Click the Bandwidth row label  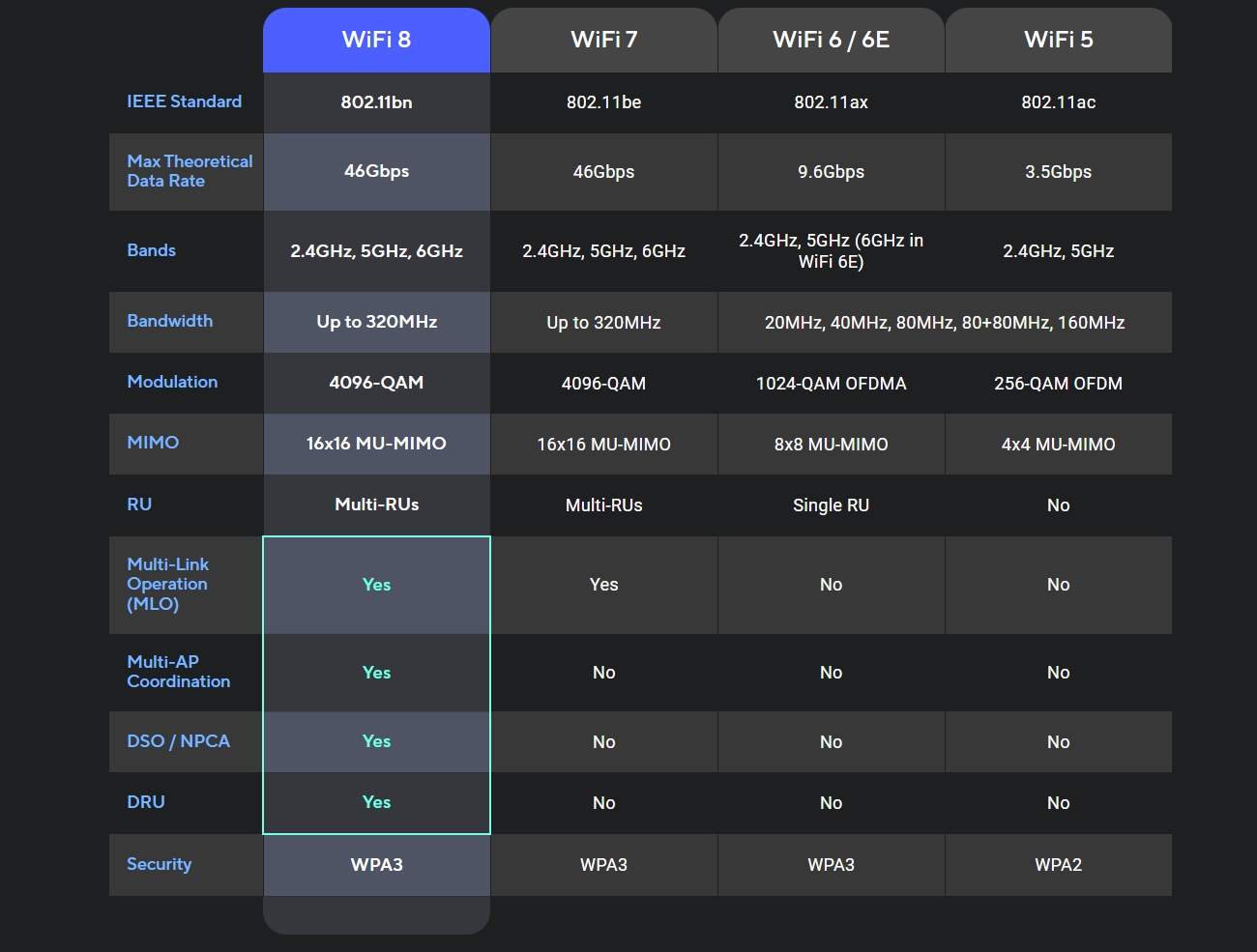coord(169,321)
